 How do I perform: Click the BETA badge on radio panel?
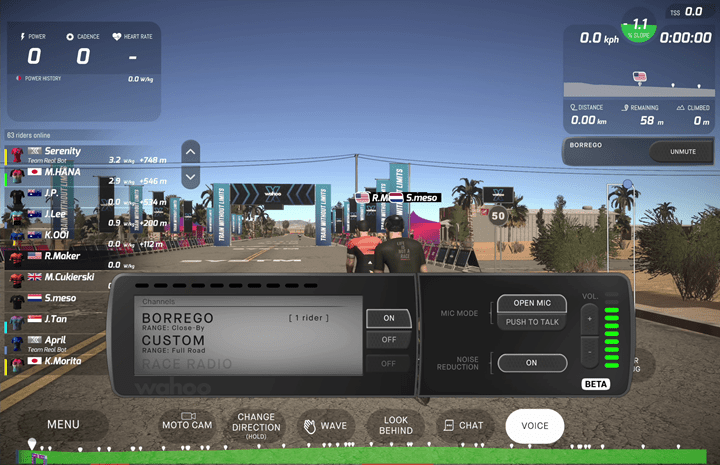pyautogui.click(x=596, y=384)
